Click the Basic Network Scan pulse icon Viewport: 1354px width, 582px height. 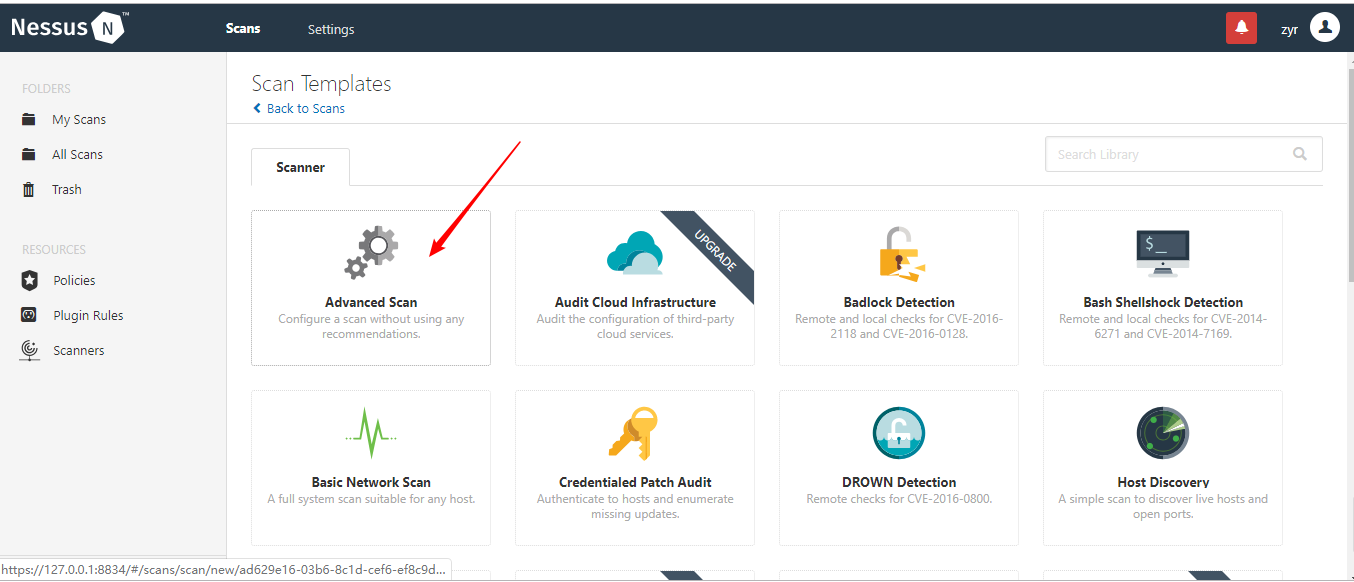371,432
